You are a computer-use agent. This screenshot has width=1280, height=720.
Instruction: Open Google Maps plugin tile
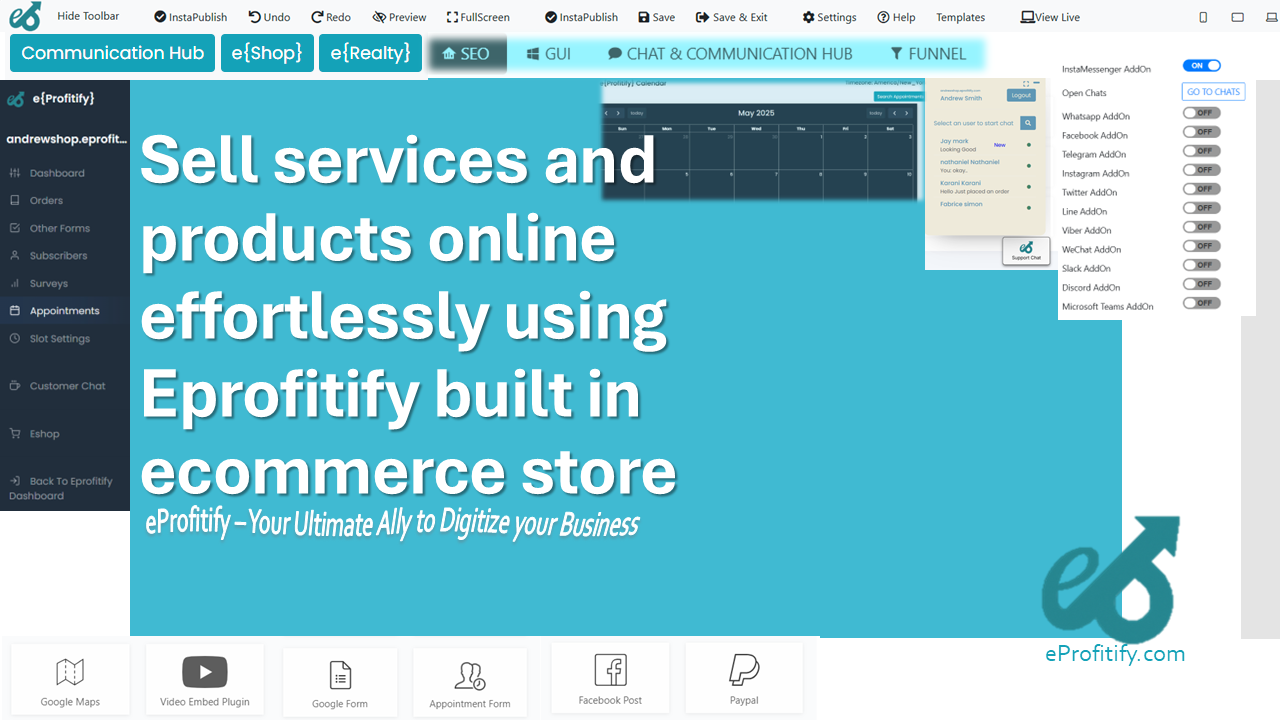coord(70,680)
